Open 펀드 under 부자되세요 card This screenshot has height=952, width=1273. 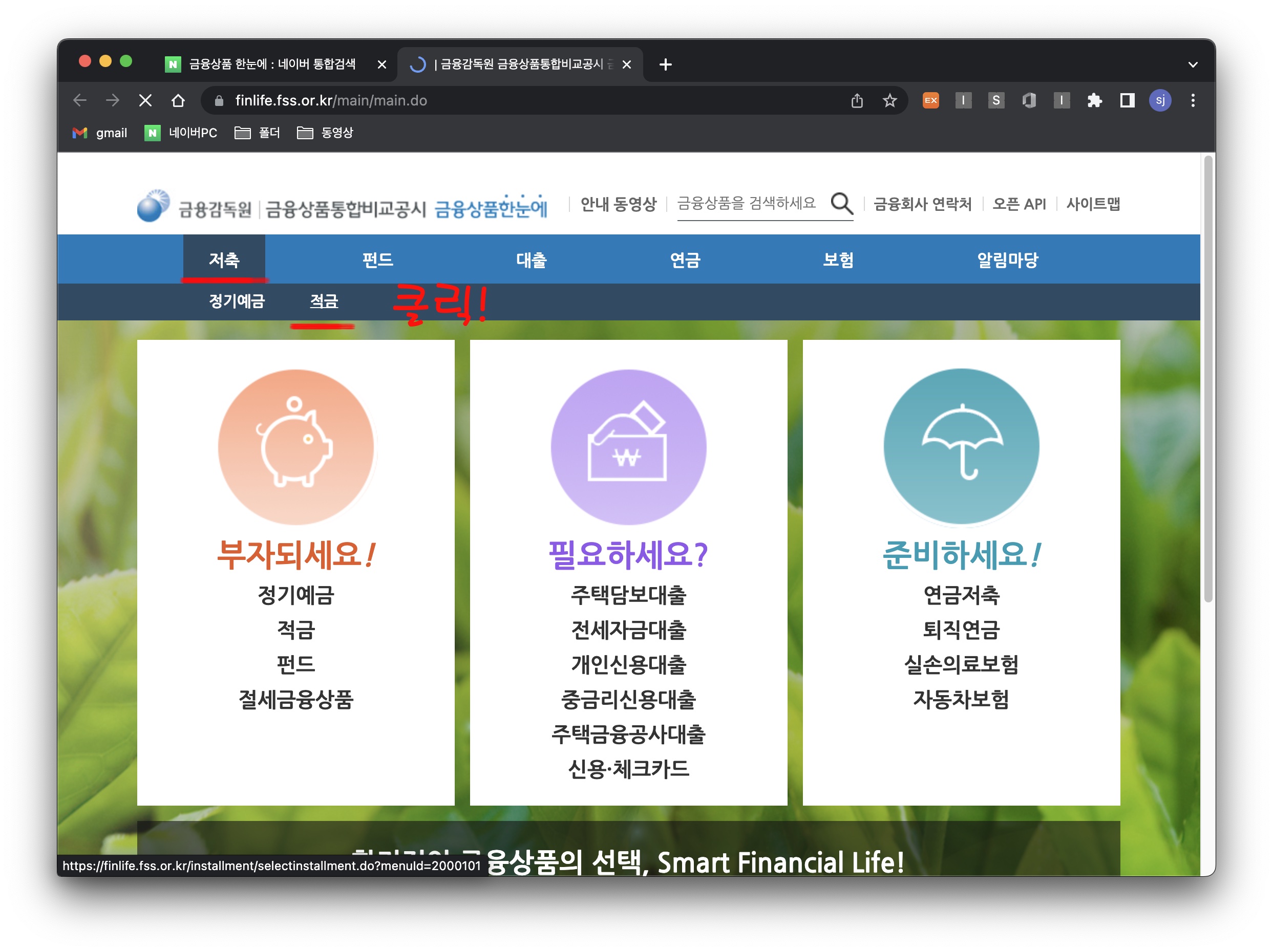pyautogui.click(x=296, y=664)
